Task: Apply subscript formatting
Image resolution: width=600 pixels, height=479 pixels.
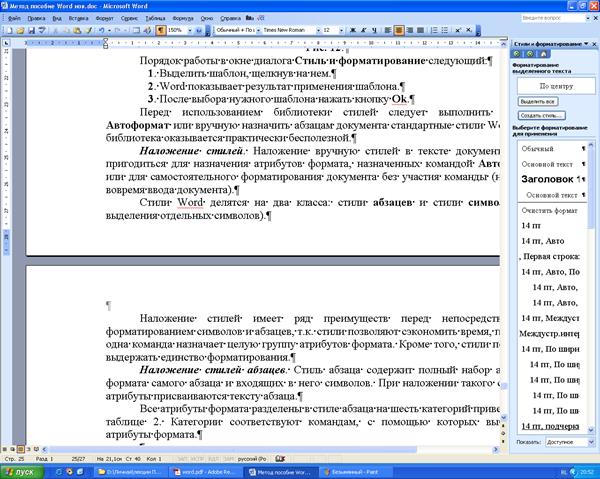Action: [x=469, y=30]
